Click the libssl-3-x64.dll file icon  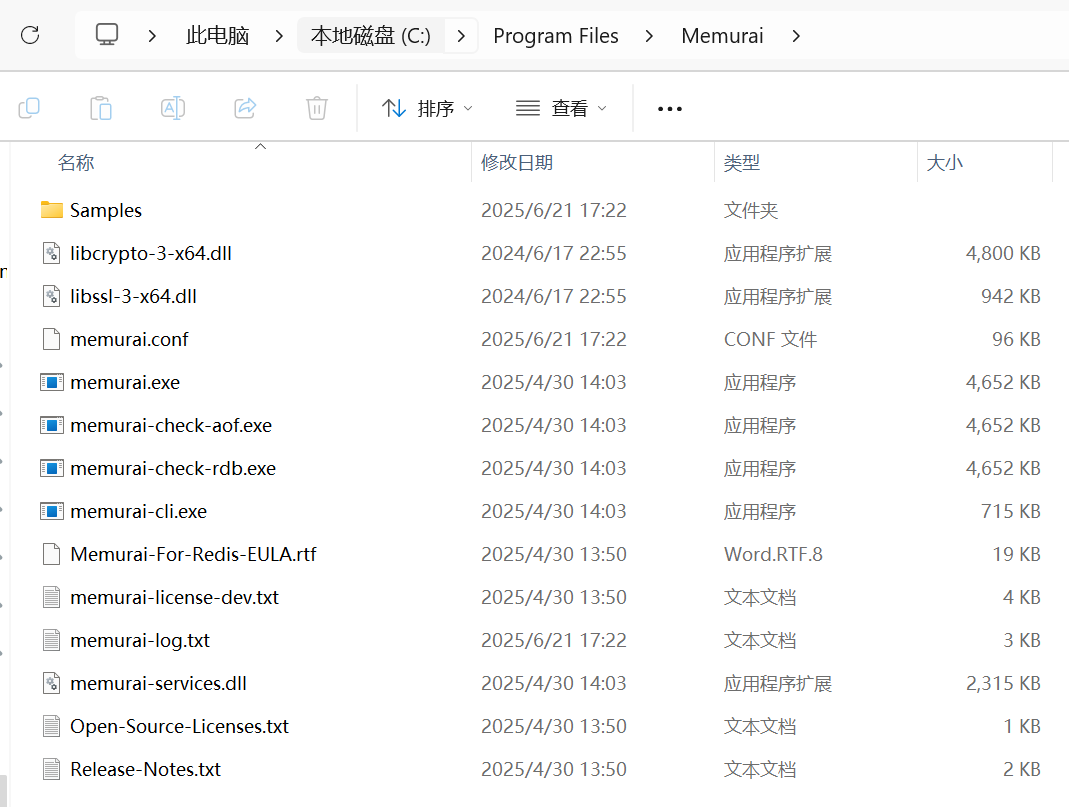click(52, 296)
